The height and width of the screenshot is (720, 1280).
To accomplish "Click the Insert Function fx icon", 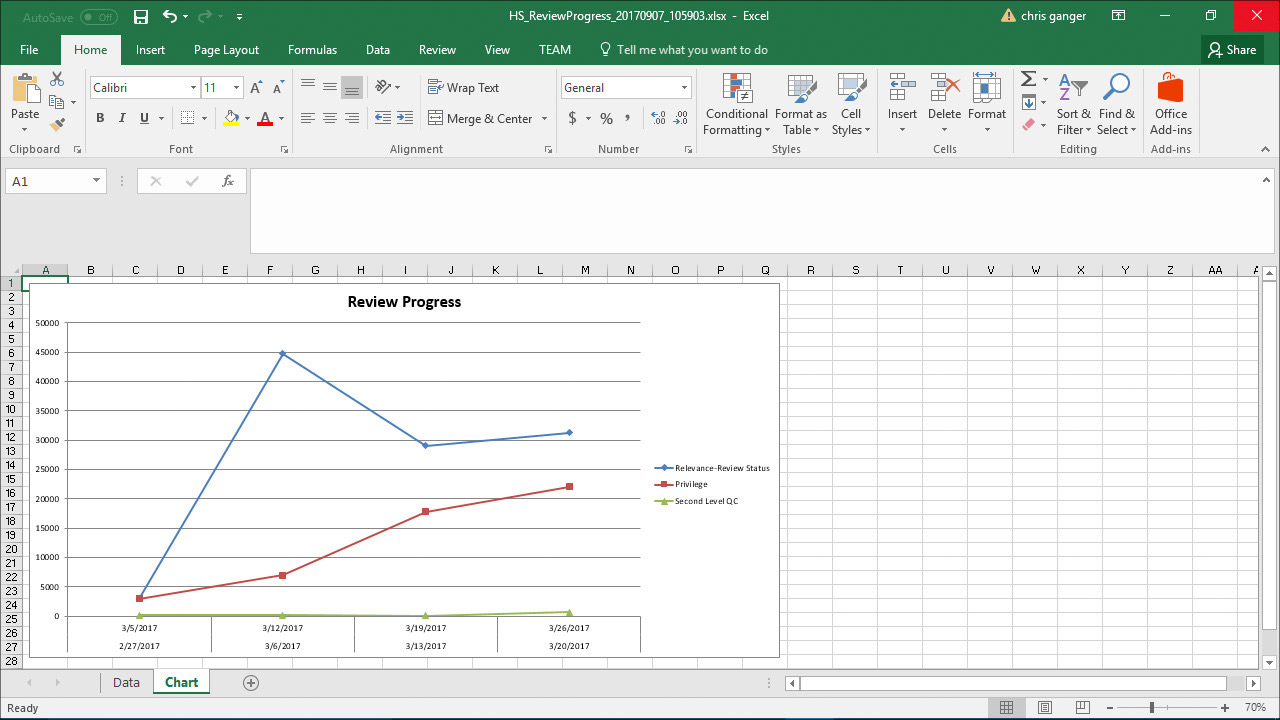I will [228, 181].
